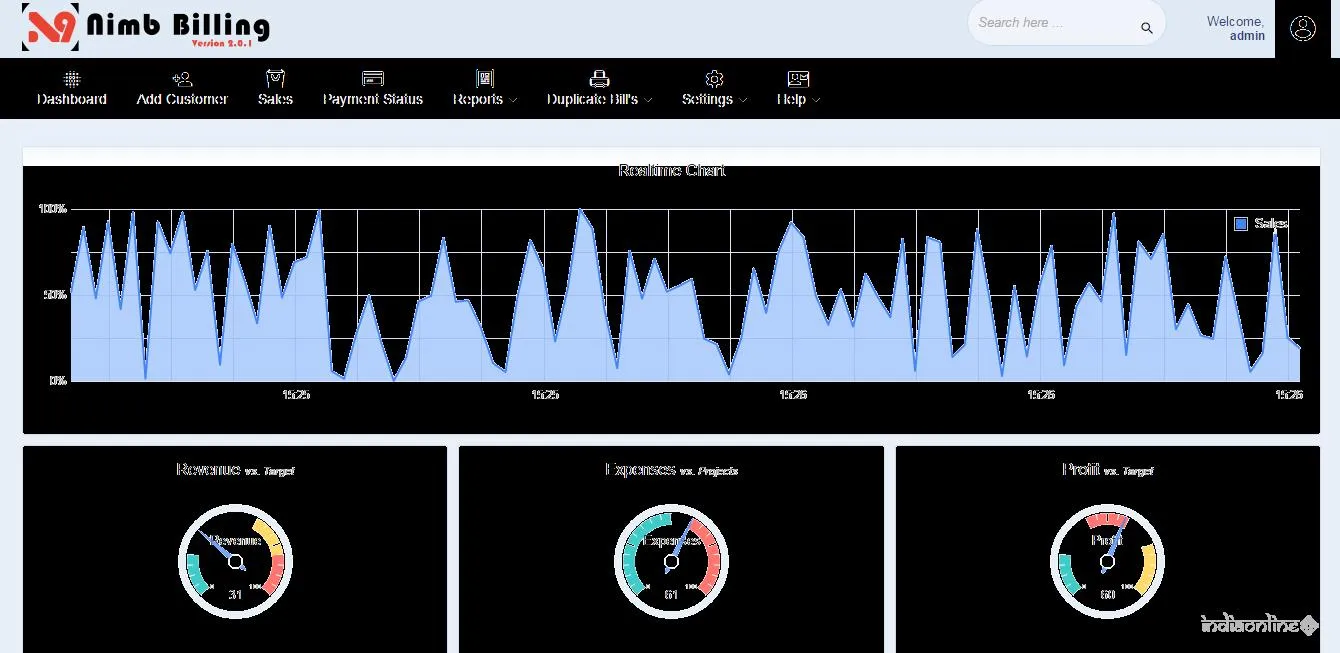The height and width of the screenshot is (653, 1340).
Task: Click the Duplicate Bill's printer icon
Action: (x=599, y=79)
